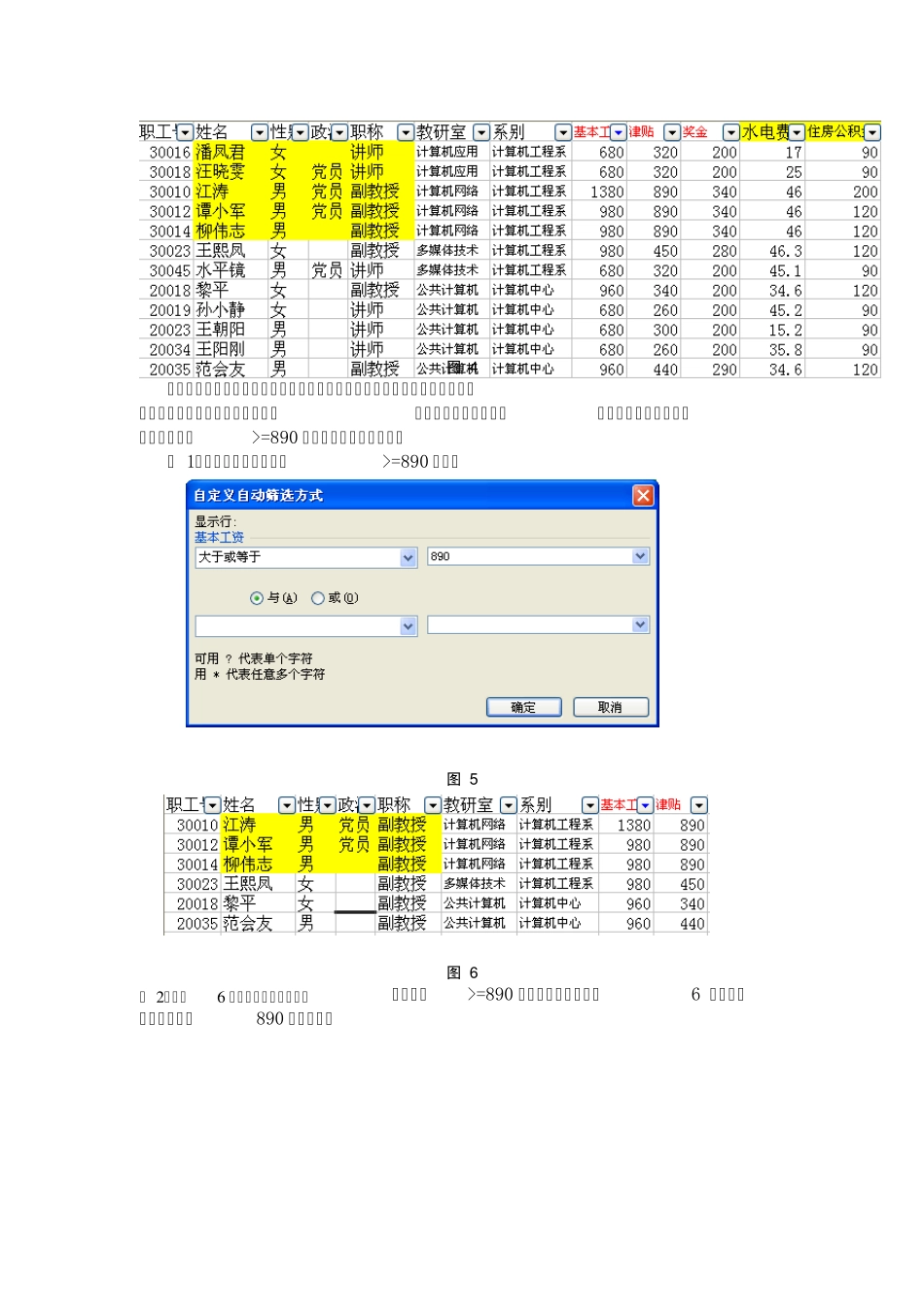The width and height of the screenshot is (924, 1307).
Task: Open 职工号 filter arrow in Figure 6 table
Action: pos(212,805)
